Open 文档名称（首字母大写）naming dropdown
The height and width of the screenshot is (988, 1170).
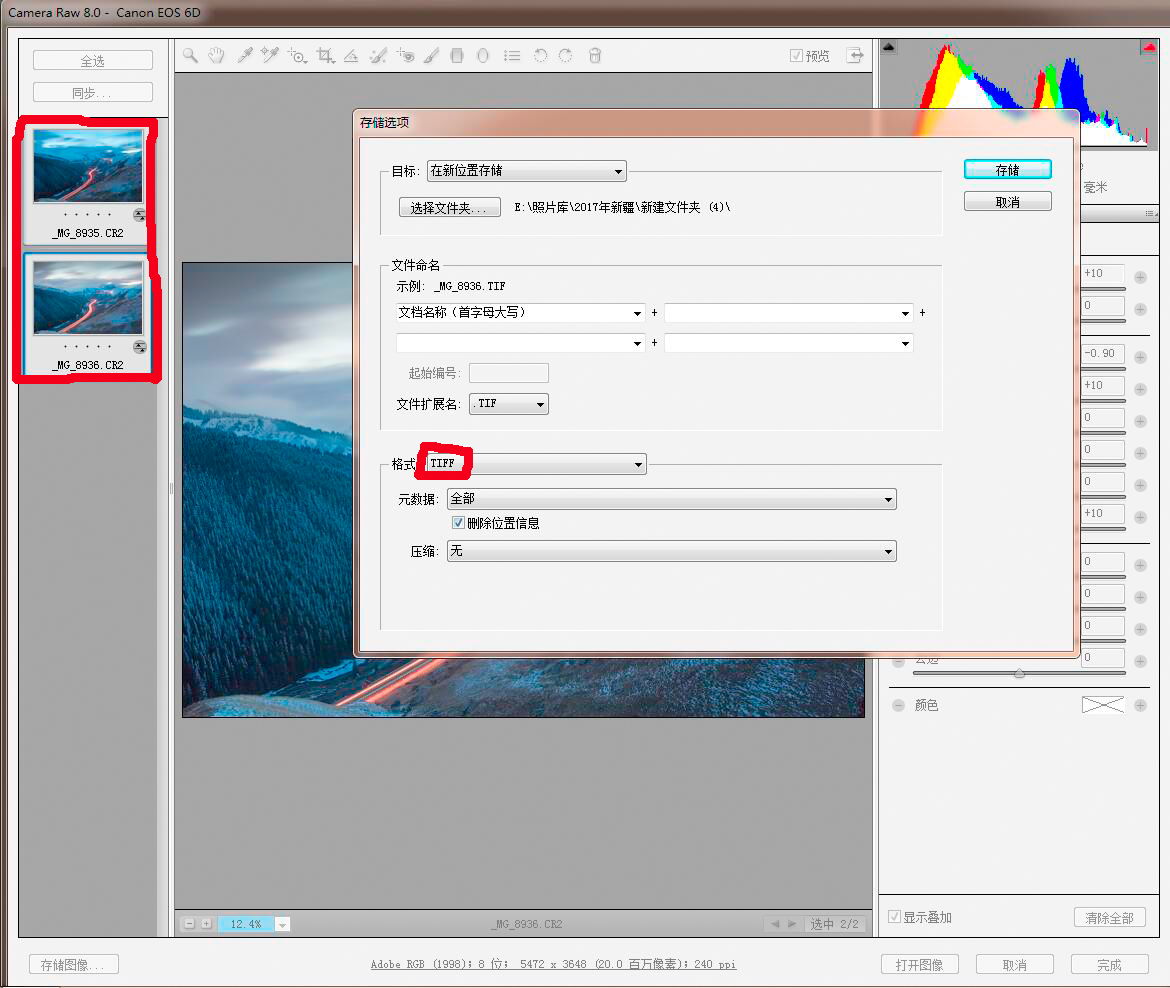[520, 313]
